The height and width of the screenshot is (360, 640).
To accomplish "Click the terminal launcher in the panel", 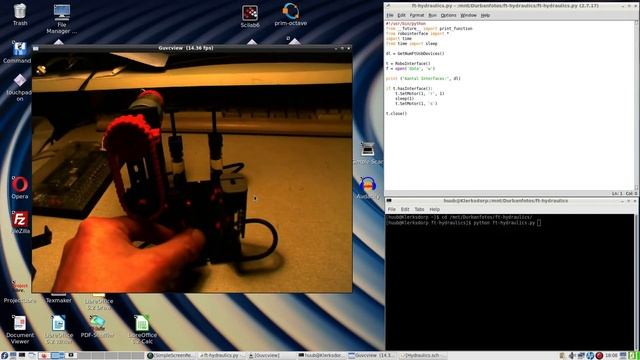I will [x=22, y=356].
